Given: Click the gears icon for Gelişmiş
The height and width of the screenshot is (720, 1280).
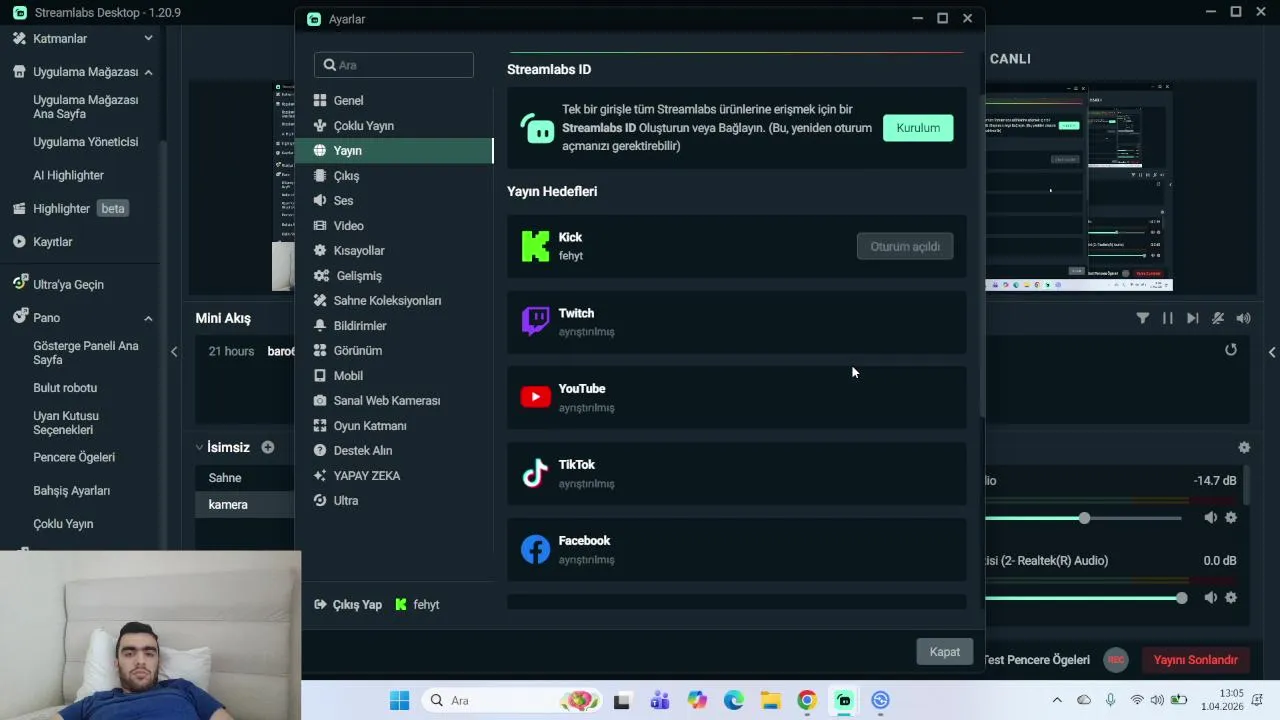Looking at the screenshot, I should tap(320, 275).
